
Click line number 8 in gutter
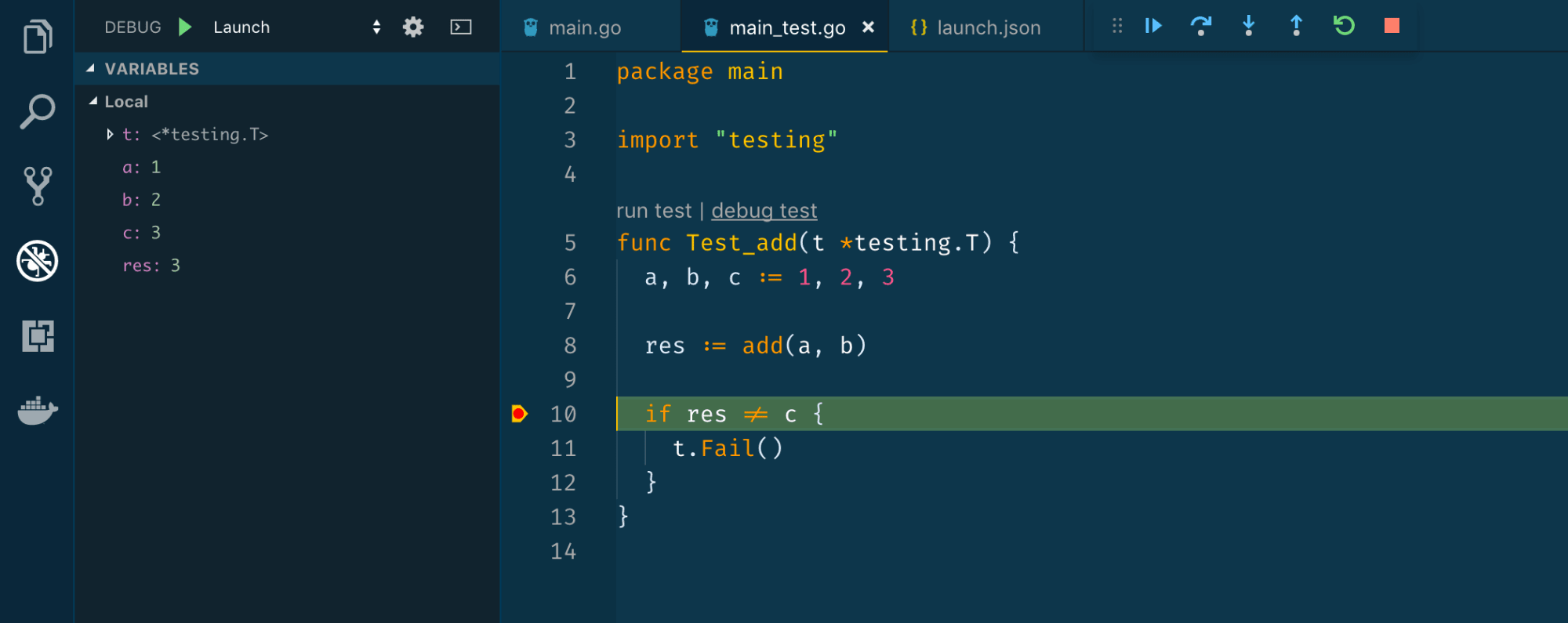point(570,346)
